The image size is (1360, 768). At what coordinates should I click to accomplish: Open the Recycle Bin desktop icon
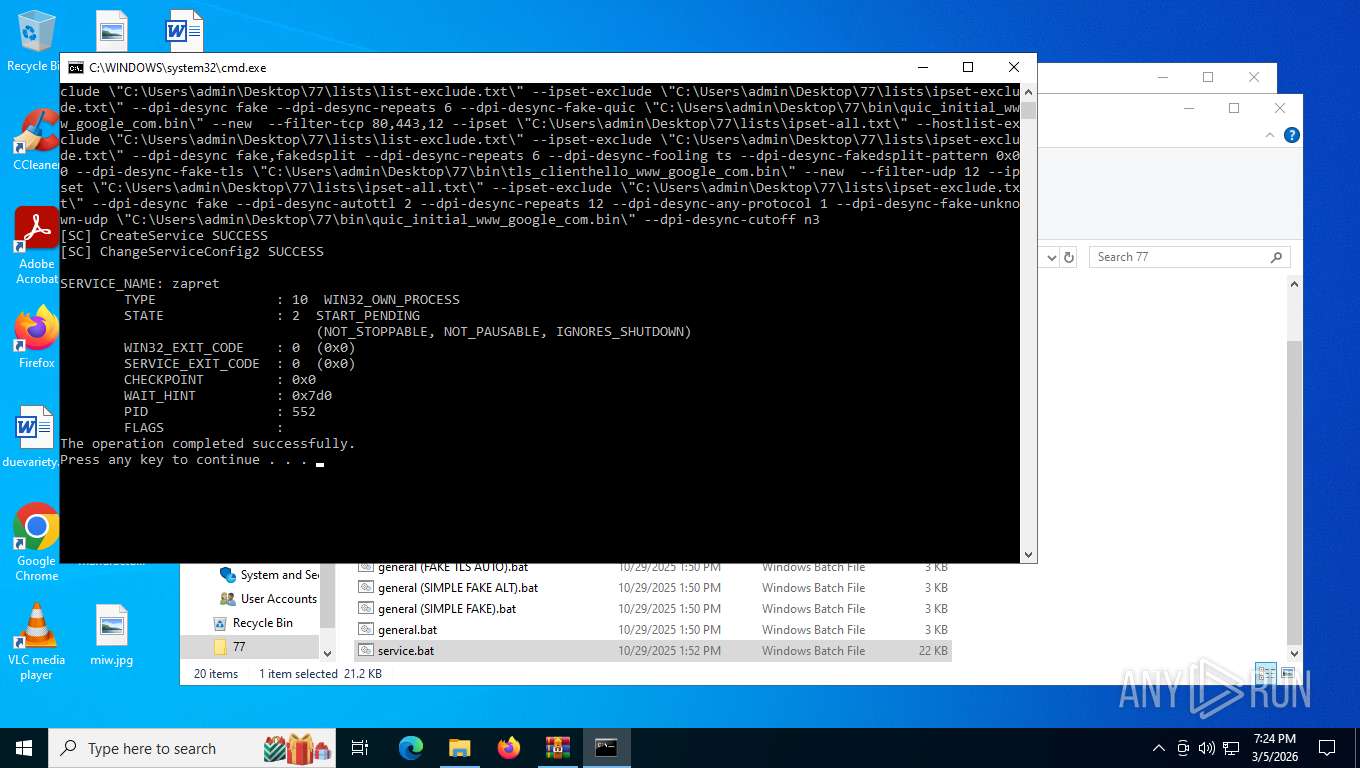[35, 40]
